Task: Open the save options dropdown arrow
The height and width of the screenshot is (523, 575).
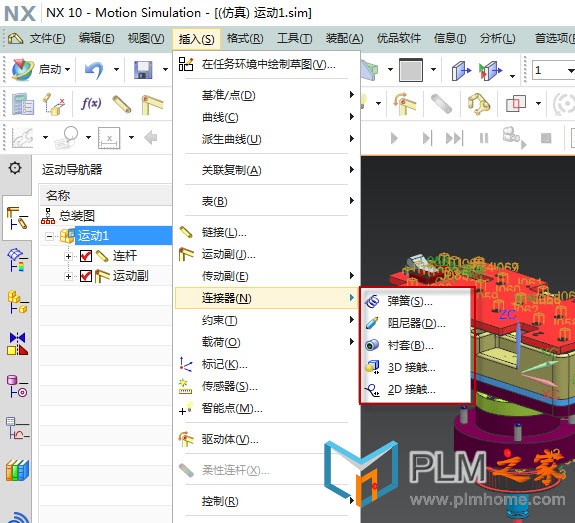Action: (x=165, y=69)
